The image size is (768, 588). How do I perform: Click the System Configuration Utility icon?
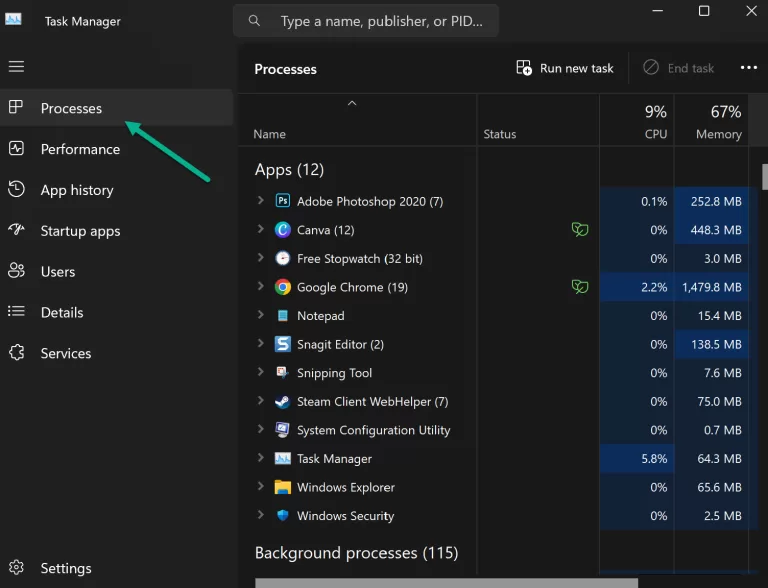tap(282, 430)
